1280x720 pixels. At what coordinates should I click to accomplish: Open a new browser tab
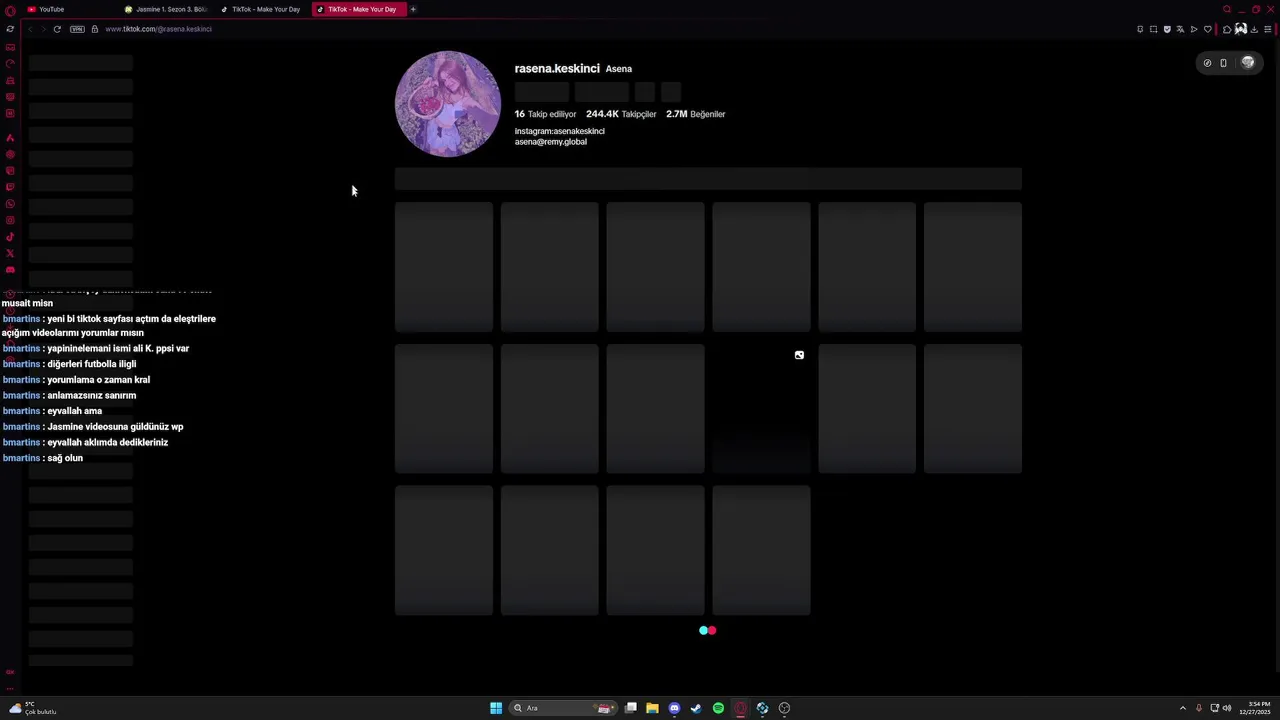(x=413, y=9)
